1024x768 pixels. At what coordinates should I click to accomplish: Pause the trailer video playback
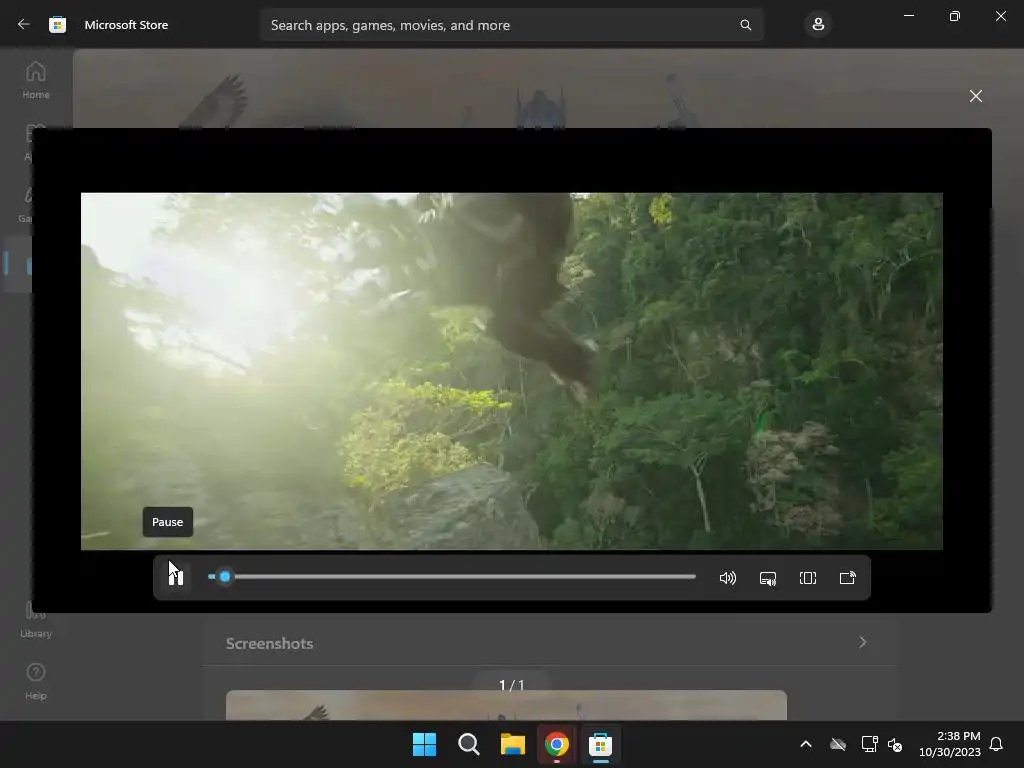[176, 577]
